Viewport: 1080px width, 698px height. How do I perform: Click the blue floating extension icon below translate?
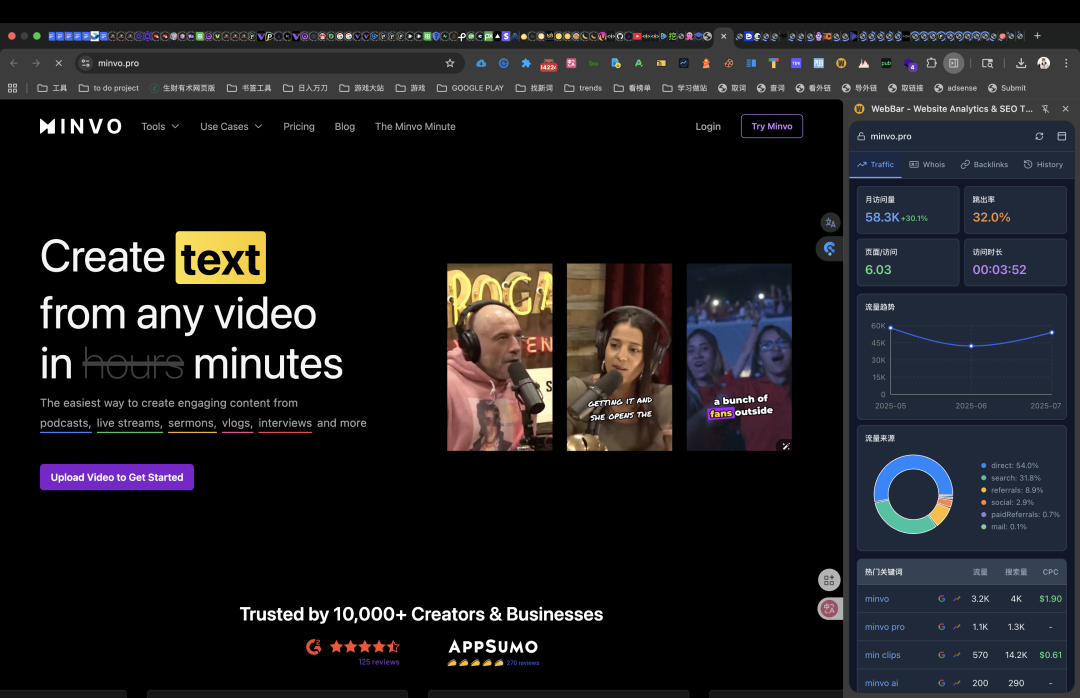click(x=829, y=249)
